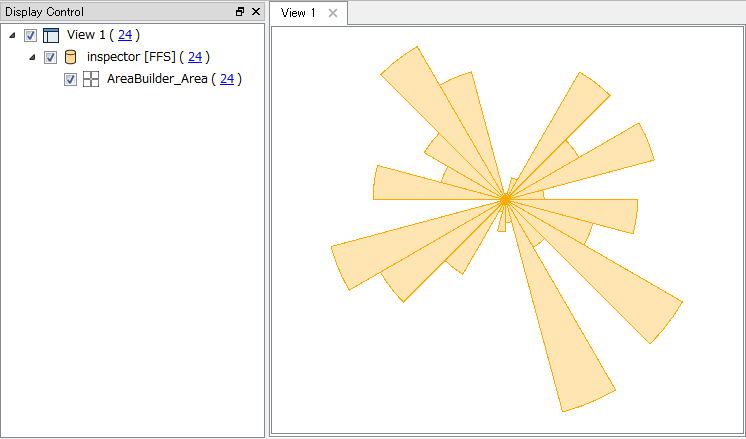Viewport: 746px width, 439px height.
Task: Undock the Display Control panel
Action: [240, 12]
